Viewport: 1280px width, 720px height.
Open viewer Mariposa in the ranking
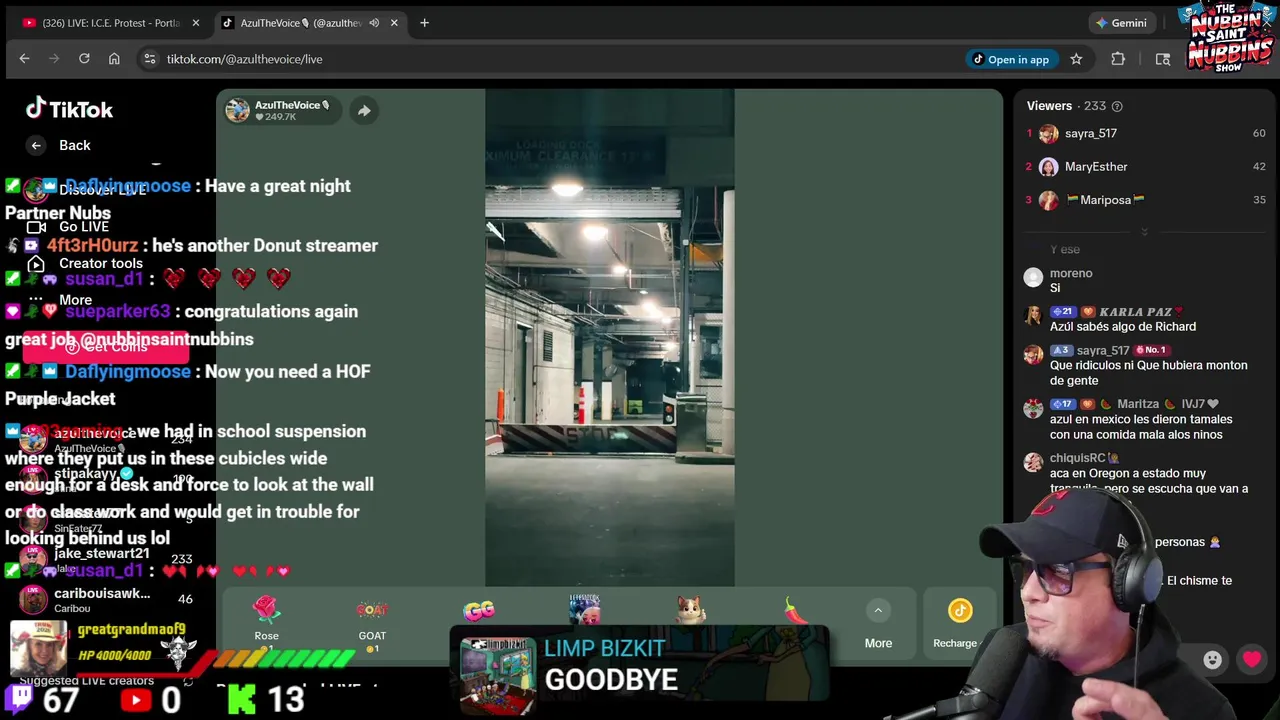tap(1145, 200)
